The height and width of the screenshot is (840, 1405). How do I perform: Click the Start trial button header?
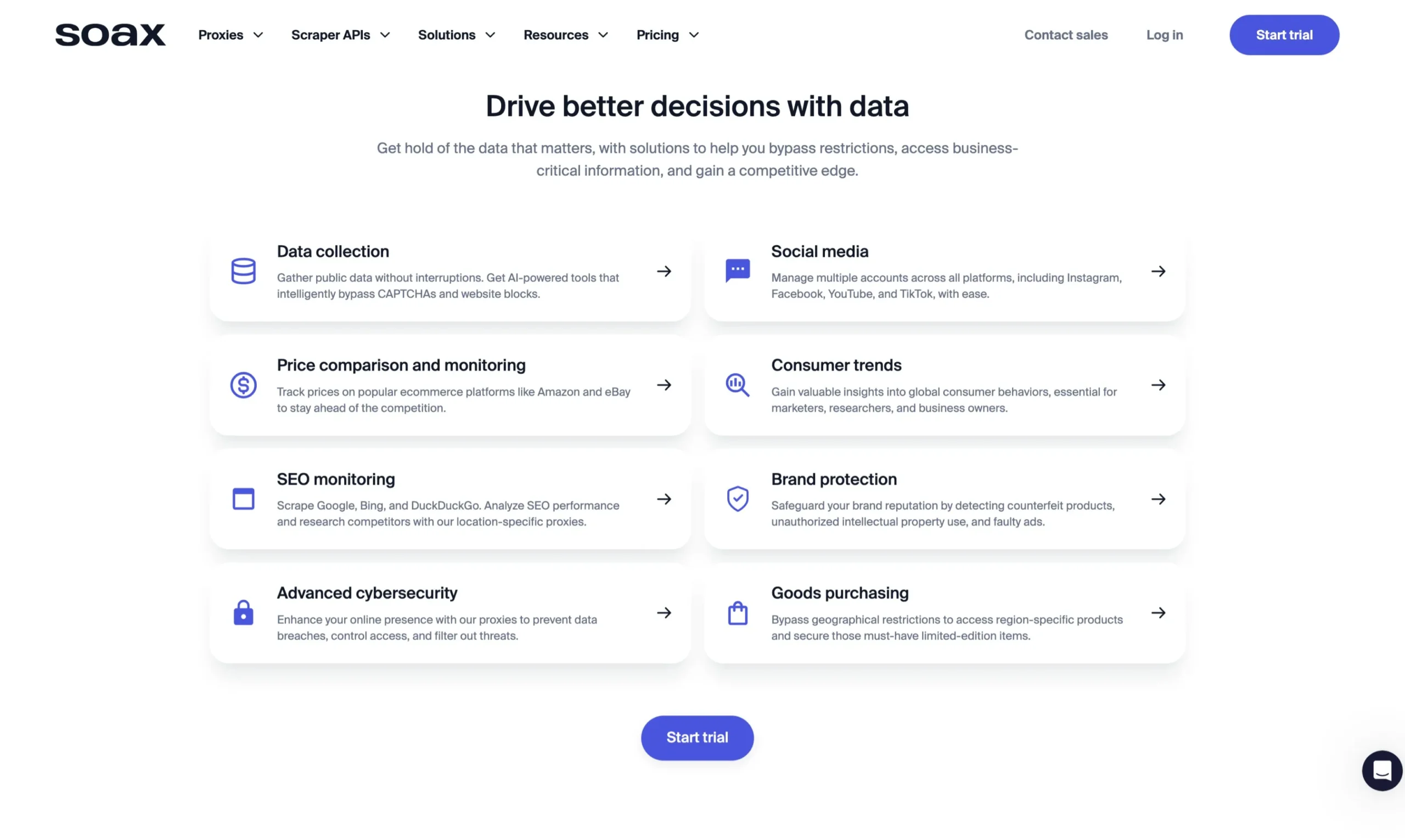(x=1284, y=35)
